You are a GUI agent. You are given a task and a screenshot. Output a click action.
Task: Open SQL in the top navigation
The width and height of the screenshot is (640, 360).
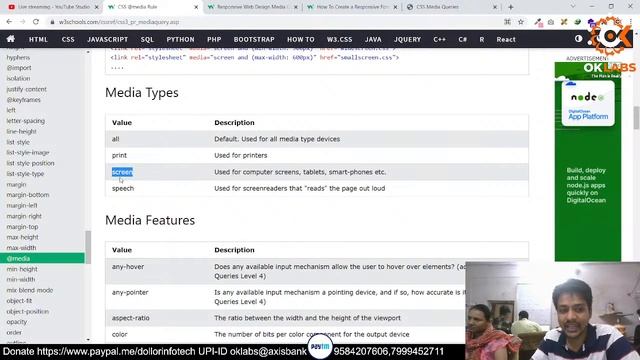147,39
